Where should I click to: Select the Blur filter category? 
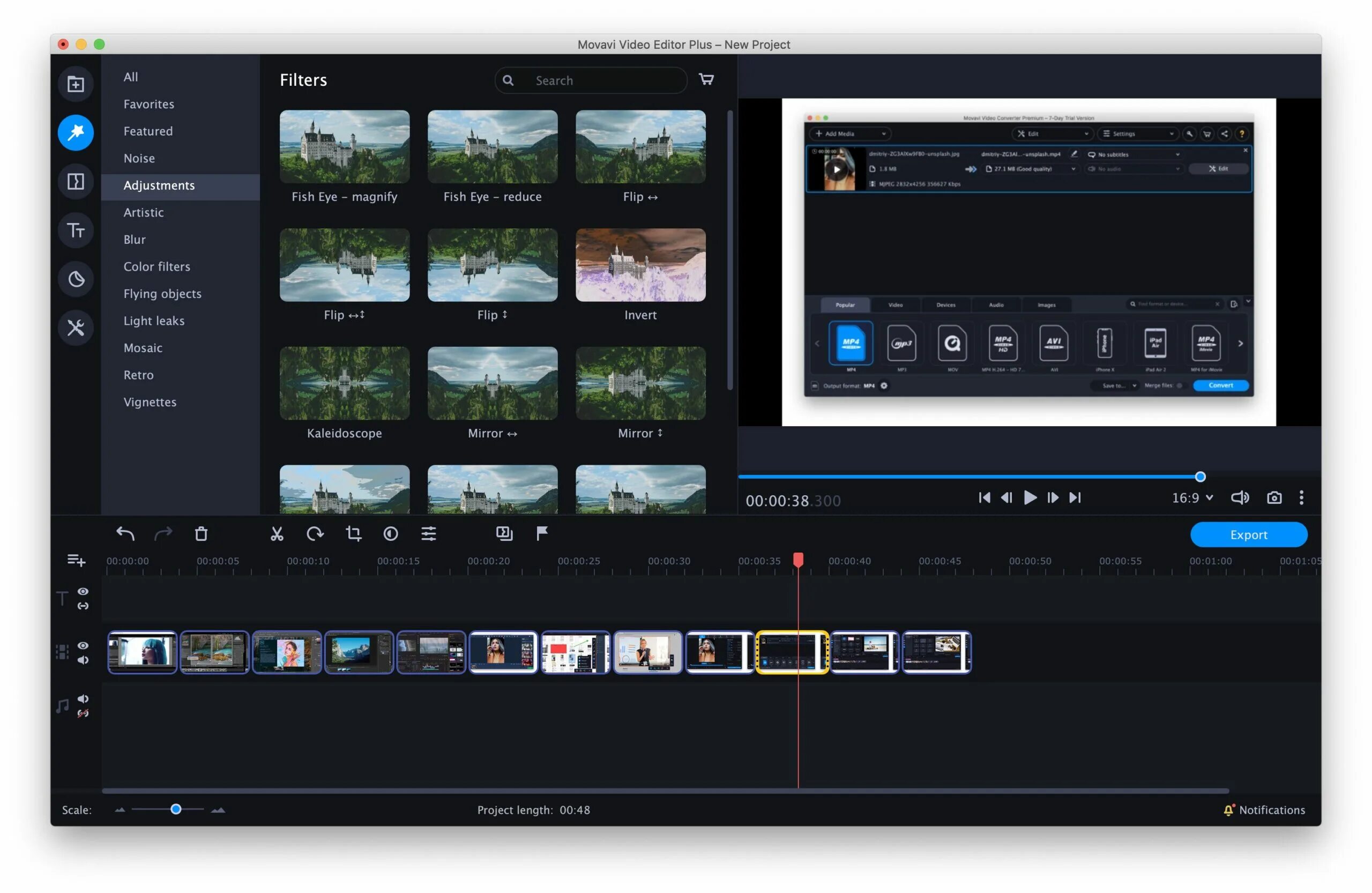pyautogui.click(x=135, y=239)
